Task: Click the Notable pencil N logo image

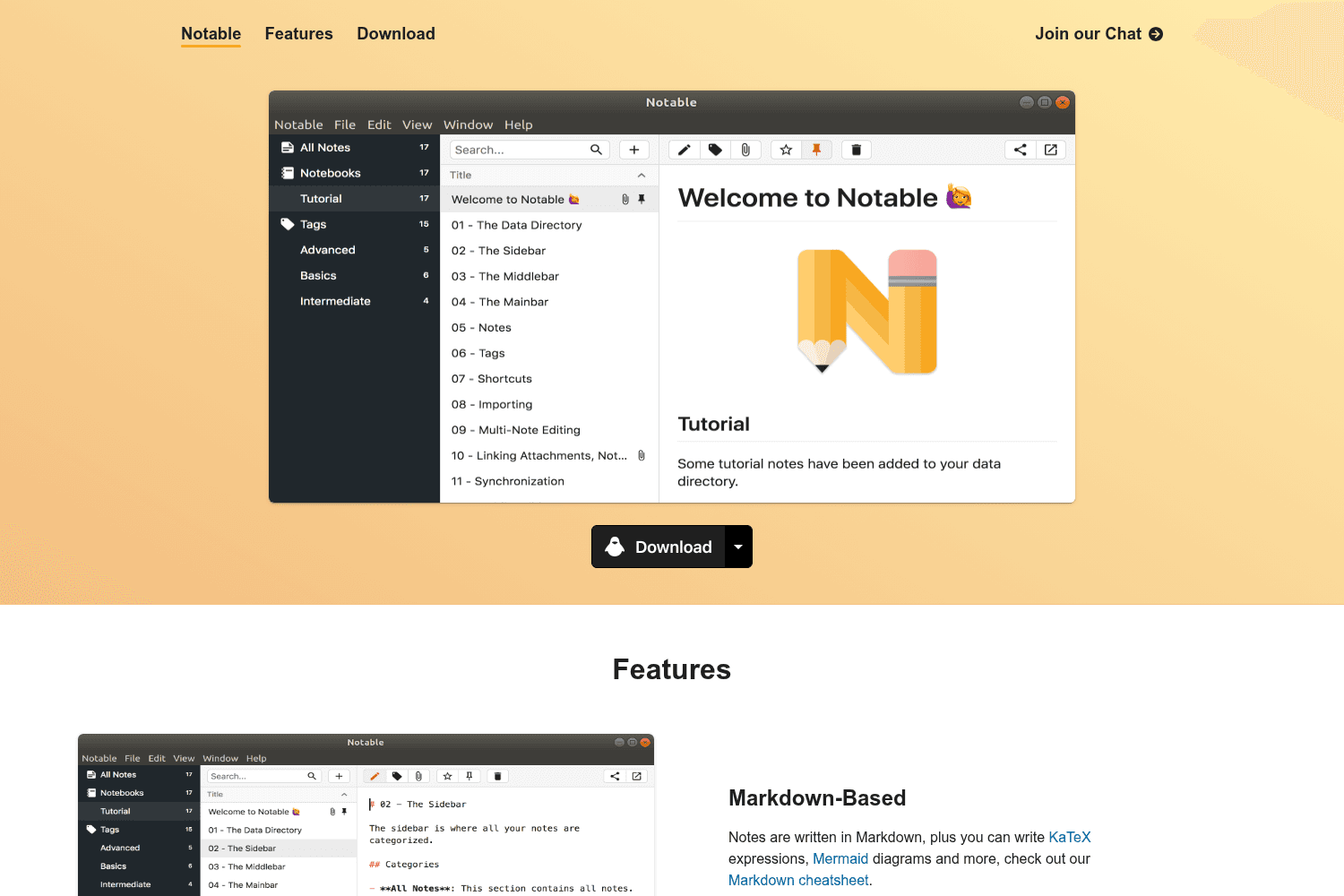Action: coord(867,311)
